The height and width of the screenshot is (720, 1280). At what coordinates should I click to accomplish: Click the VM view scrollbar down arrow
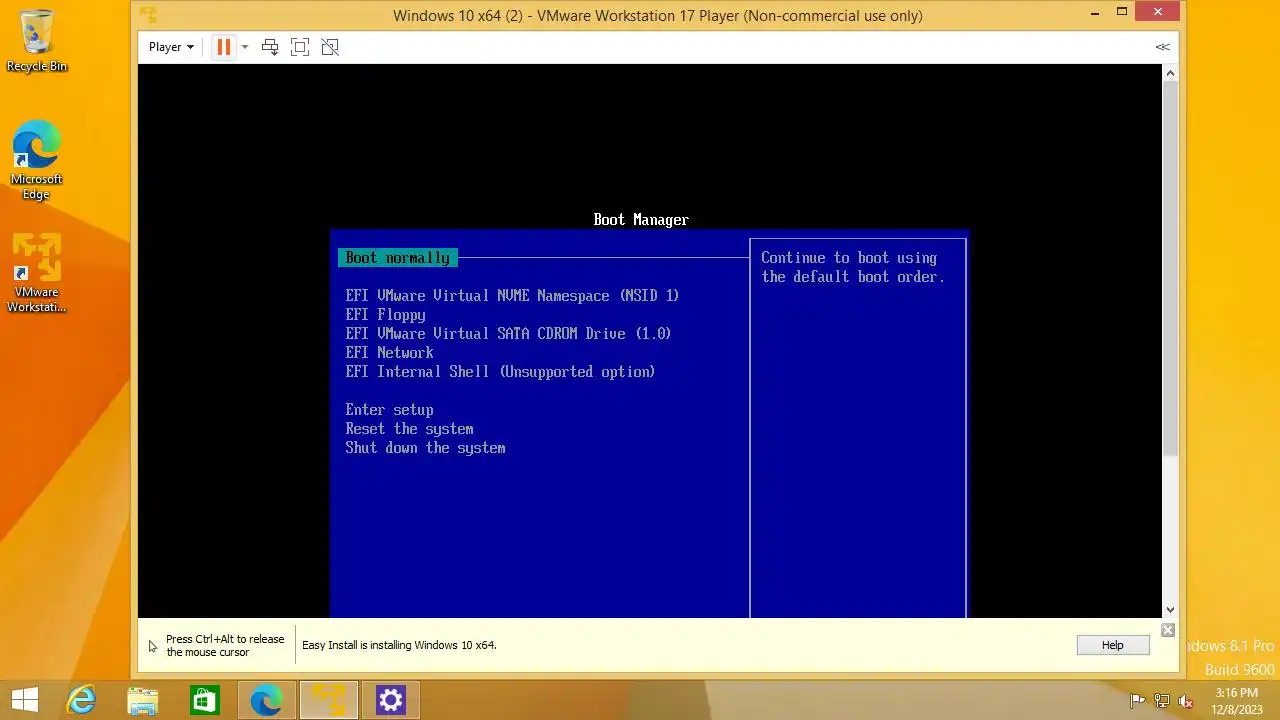1170,609
